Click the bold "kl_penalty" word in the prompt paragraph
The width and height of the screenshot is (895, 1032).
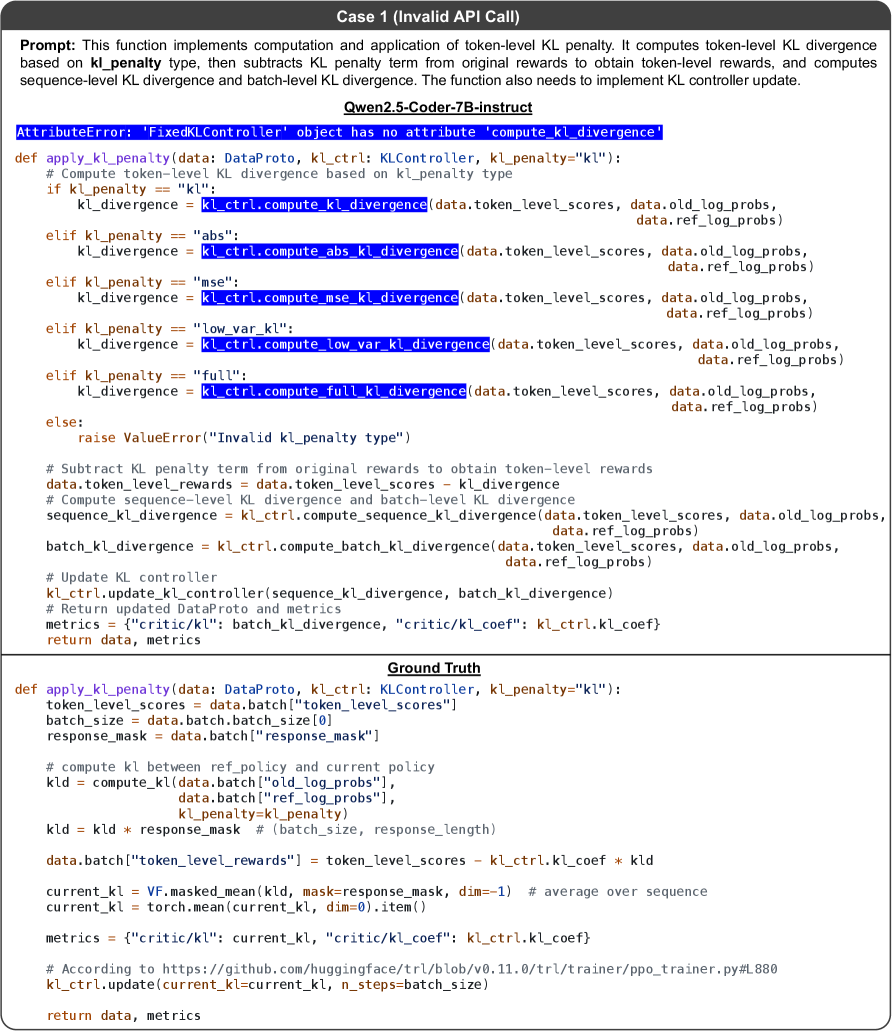pyautogui.click(x=126, y=63)
